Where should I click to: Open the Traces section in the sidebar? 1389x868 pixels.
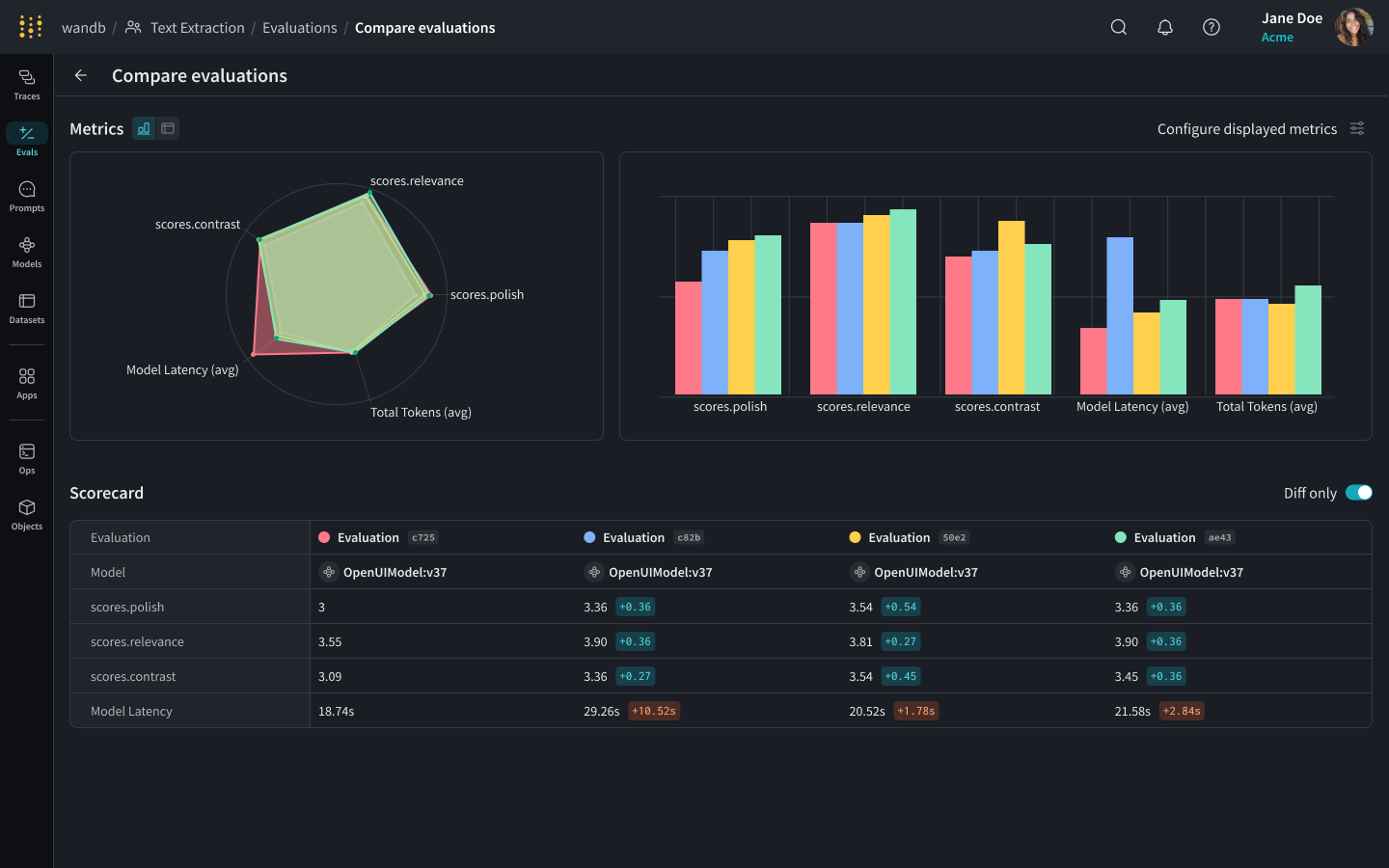(26, 82)
